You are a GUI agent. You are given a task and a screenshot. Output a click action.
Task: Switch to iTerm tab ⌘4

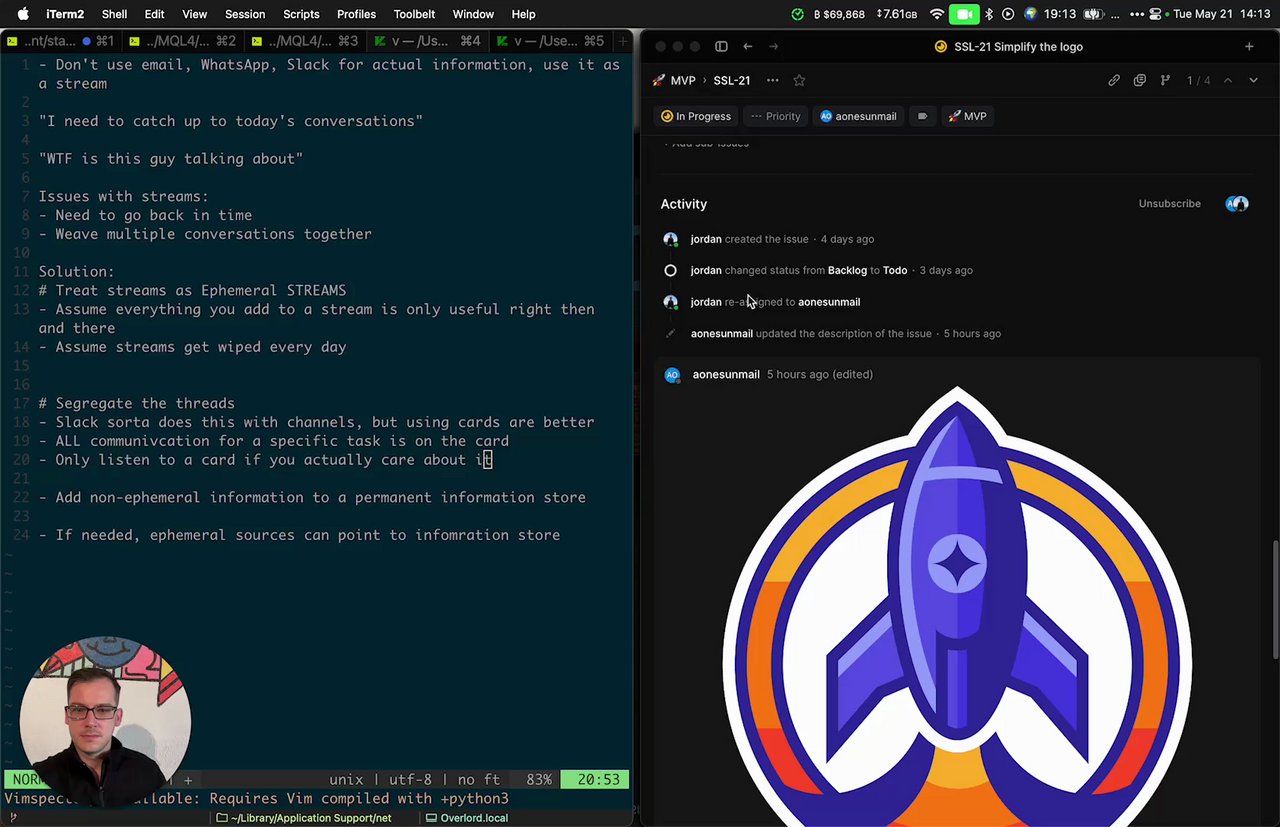430,41
